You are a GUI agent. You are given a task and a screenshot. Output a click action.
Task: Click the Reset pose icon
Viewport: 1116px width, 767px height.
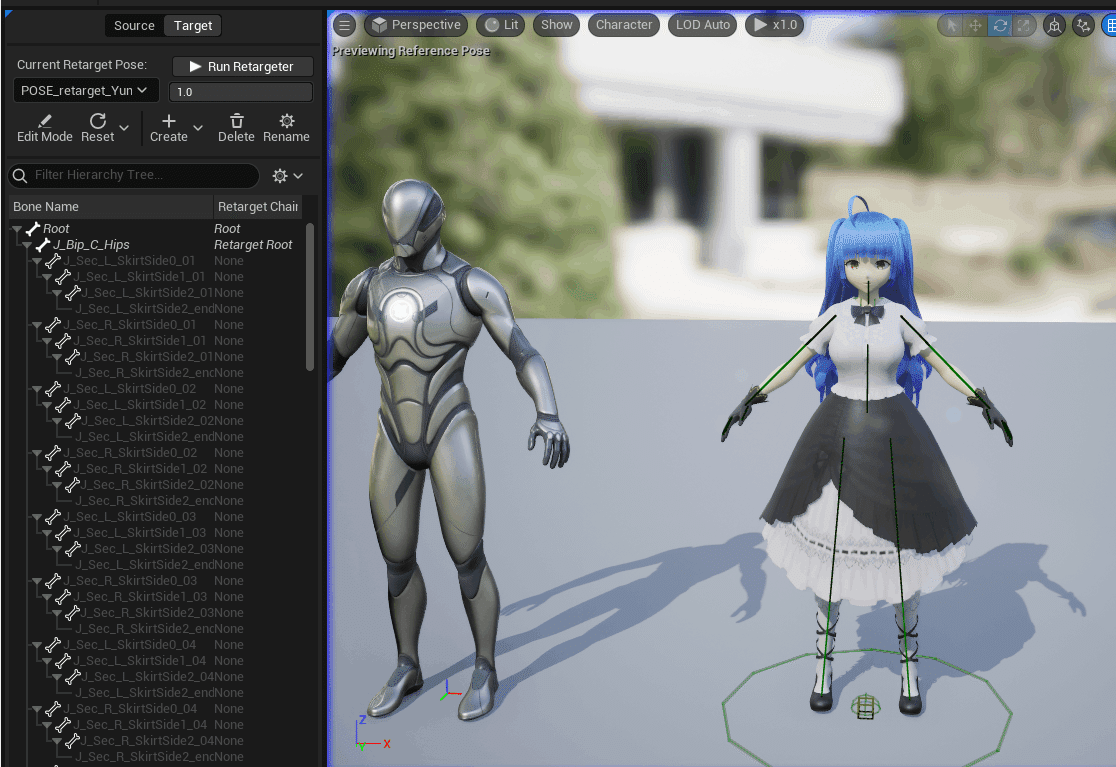pyautogui.click(x=96, y=121)
